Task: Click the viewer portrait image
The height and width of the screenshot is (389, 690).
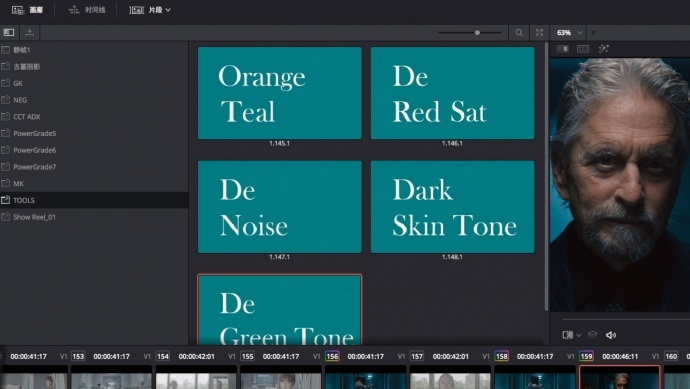Action: [x=620, y=185]
